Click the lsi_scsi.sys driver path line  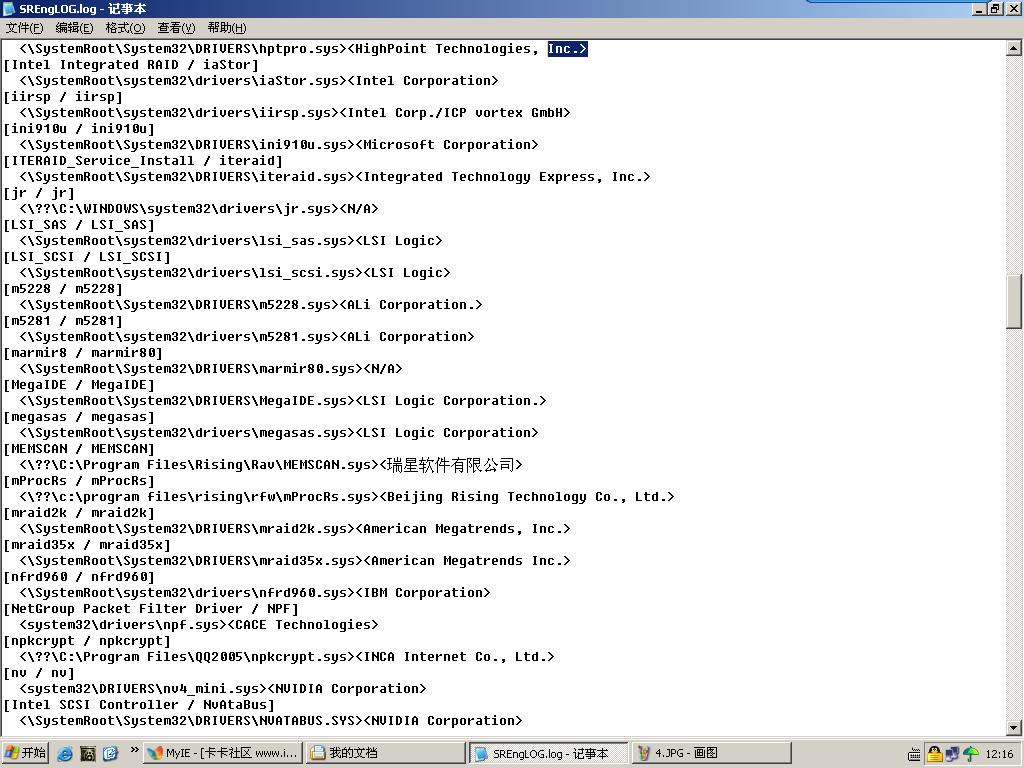pyautogui.click(x=234, y=273)
